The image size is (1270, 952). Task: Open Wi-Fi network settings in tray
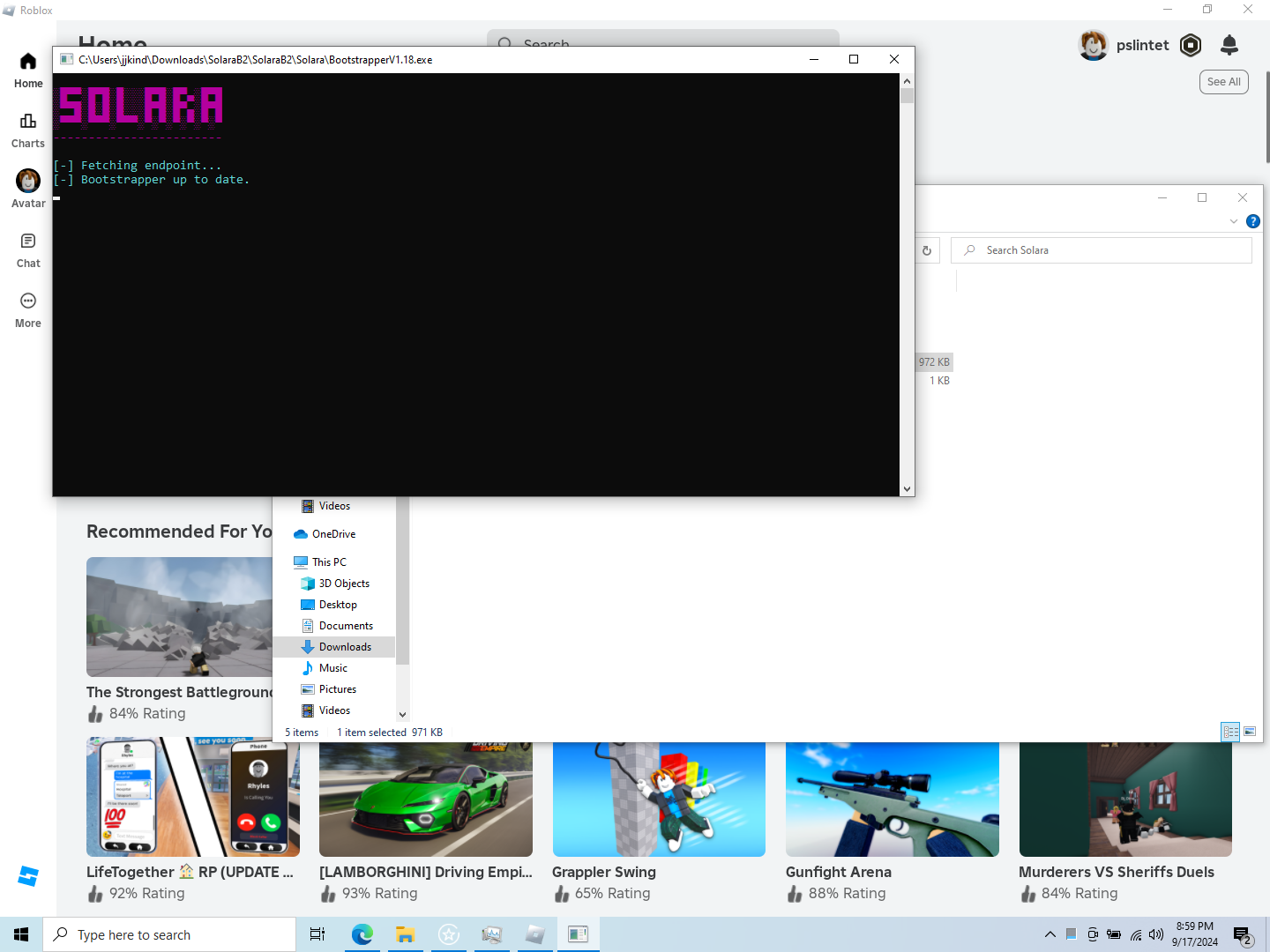click(1136, 934)
